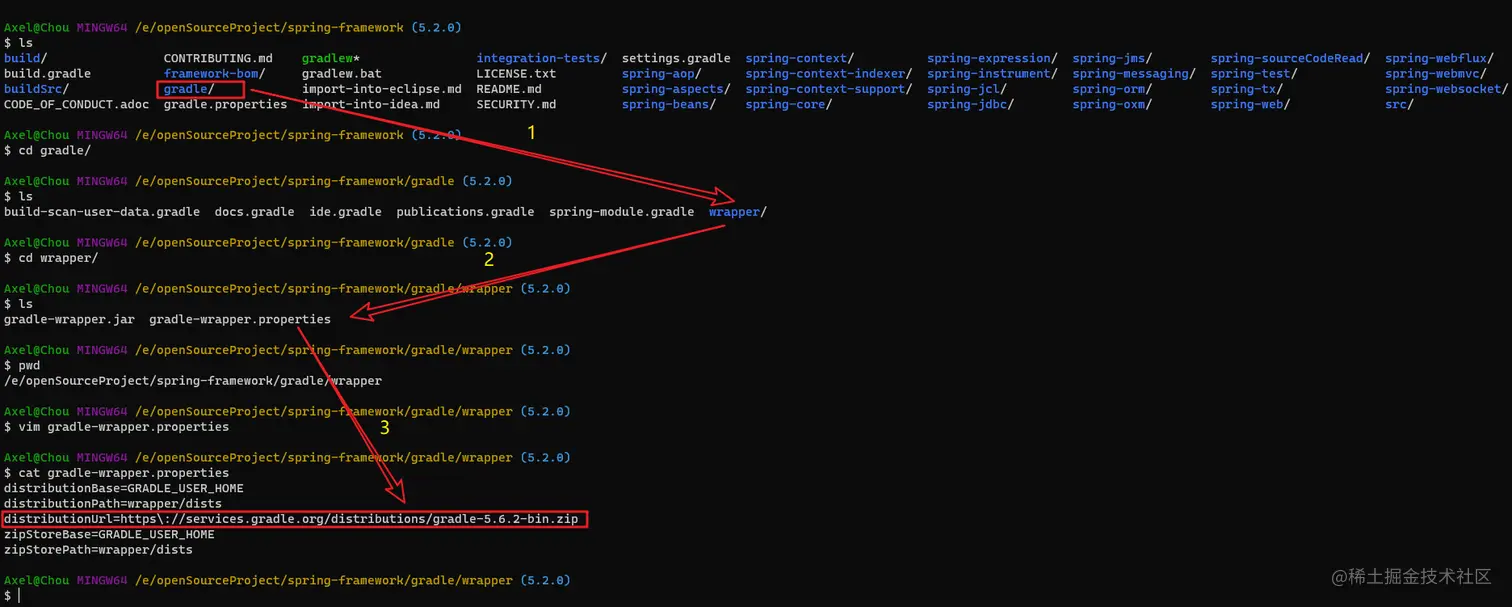
Task: Select the 'vim gradle-wrapper.properties' command line
Action: 116,427
